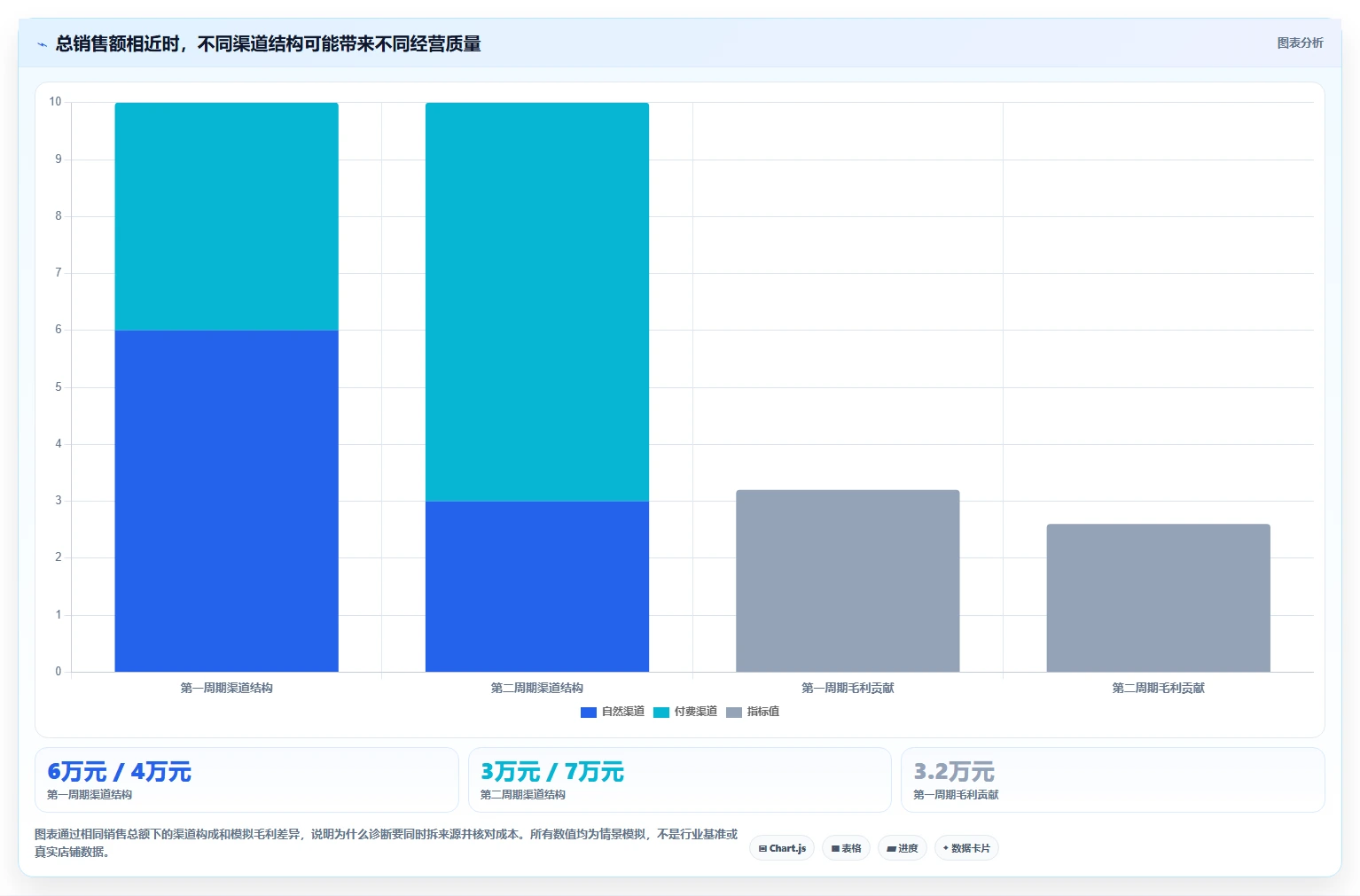Click the y-axis value 5
Image resolution: width=1360 pixels, height=896 pixels.
point(59,387)
